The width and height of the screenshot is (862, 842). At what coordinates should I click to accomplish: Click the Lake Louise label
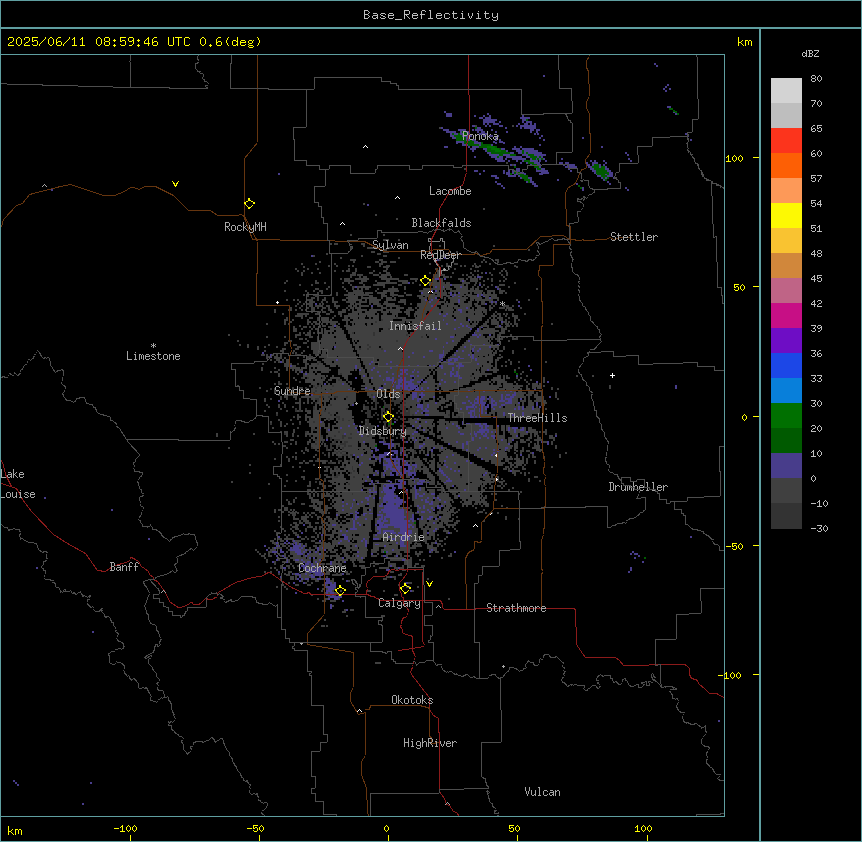click(x=18, y=484)
